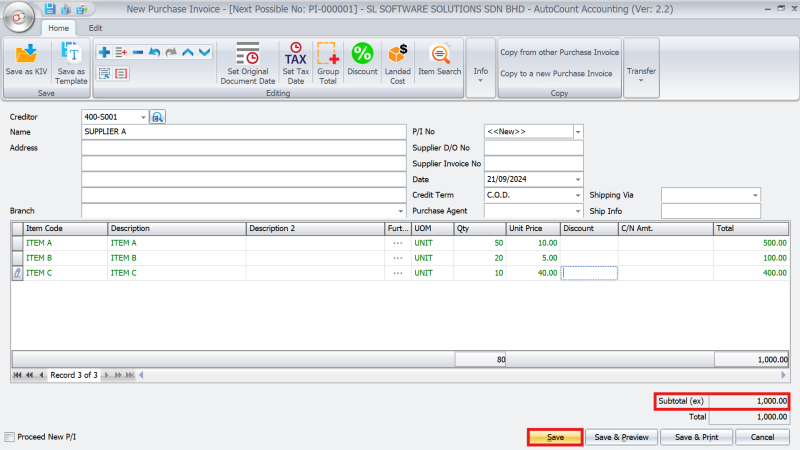Image resolution: width=800 pixels, height=450 pixels.
Task: Click the Landed Cost box icon
Action: pos(397,54)
